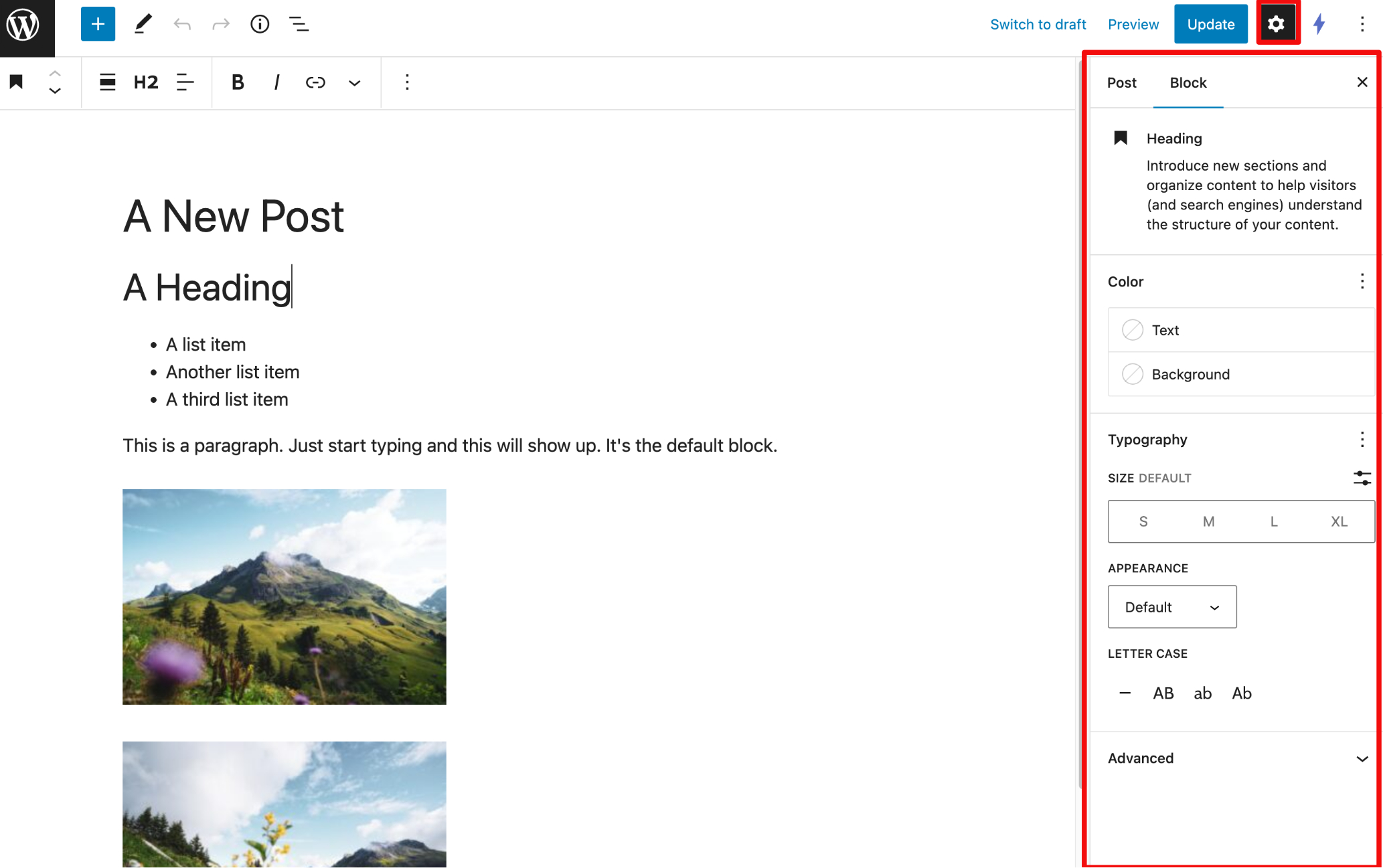Select font size S

click(1143, 521)
